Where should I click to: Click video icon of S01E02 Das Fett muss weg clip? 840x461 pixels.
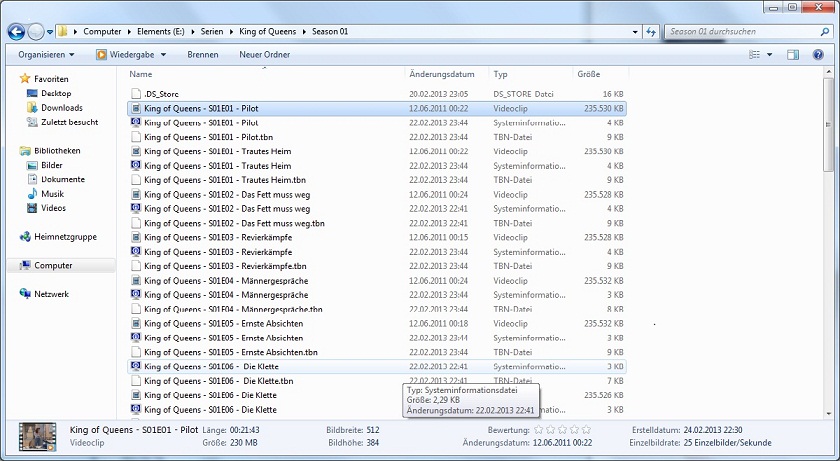coord(136,194)
